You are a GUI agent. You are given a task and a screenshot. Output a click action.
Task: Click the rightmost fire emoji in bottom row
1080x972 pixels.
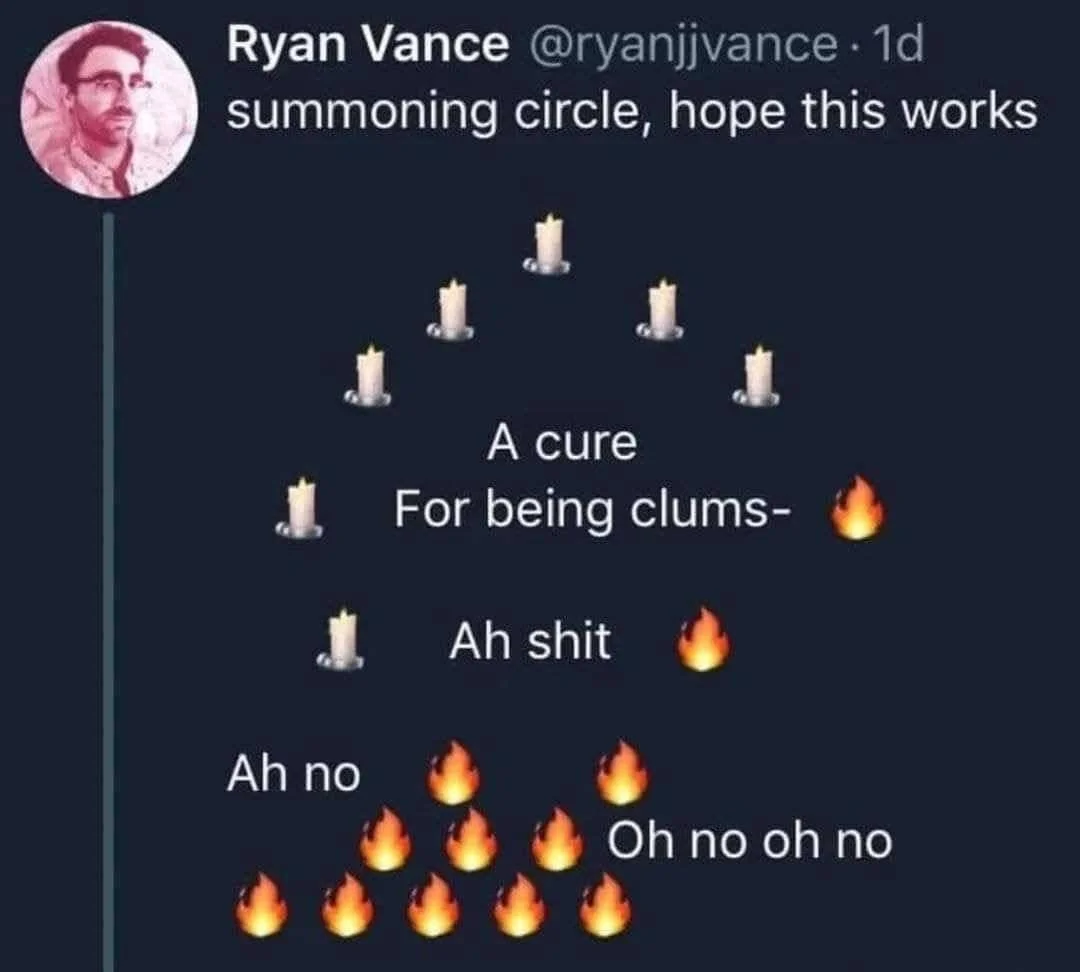605,904
